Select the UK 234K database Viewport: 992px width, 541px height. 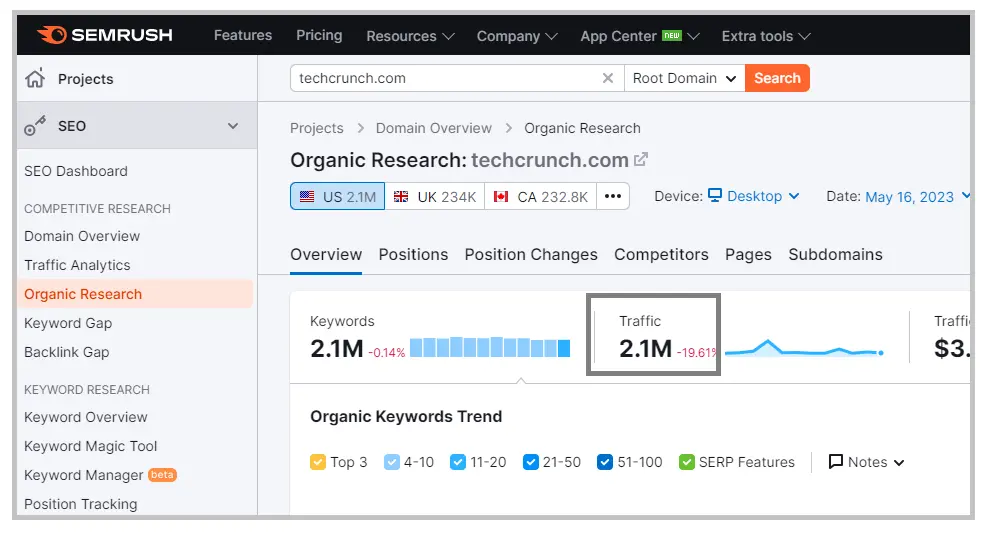click(x=435, y=196)
